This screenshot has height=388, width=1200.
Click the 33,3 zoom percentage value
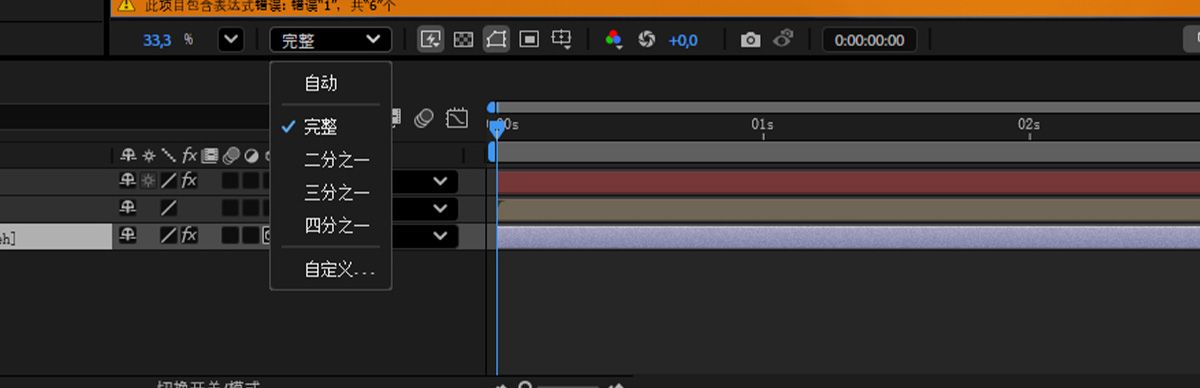(x=158, y=40)
